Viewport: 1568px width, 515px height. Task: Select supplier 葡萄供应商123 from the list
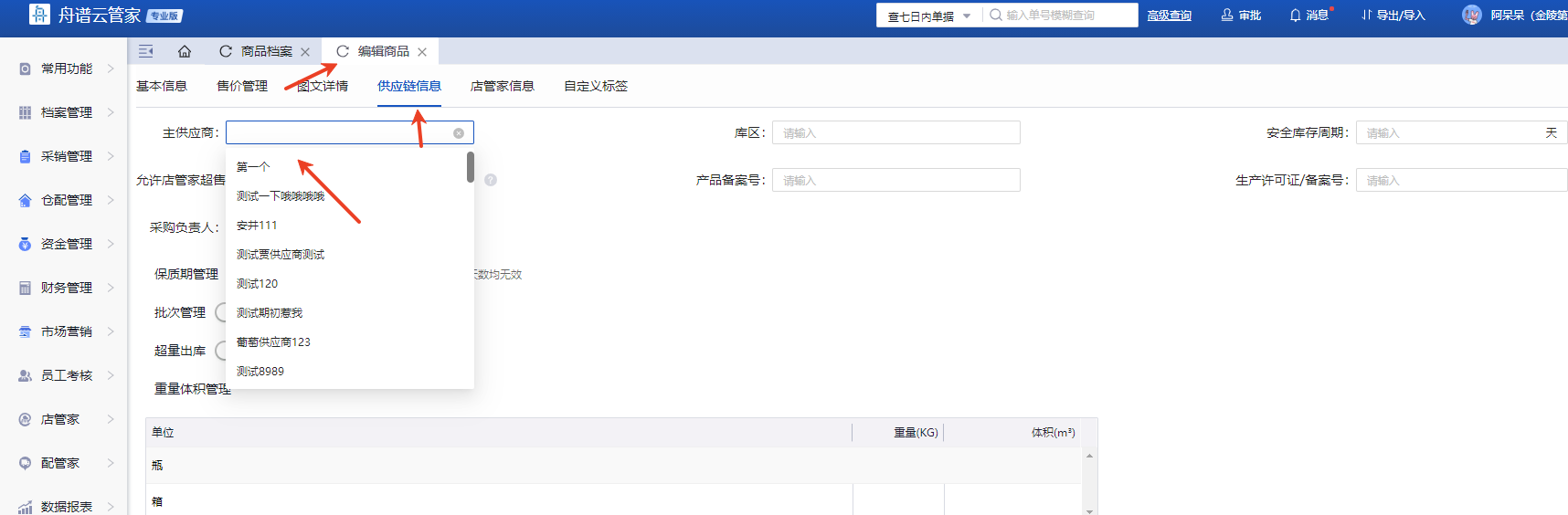tap(273, 342)
